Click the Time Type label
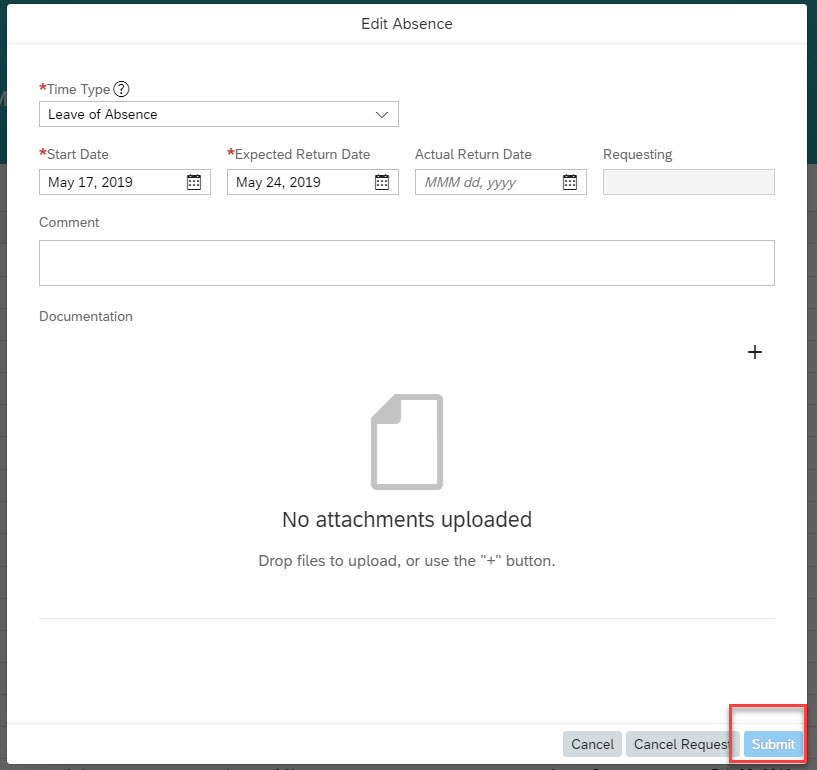This screenshot has width=817, height=770. click(78, 89)
